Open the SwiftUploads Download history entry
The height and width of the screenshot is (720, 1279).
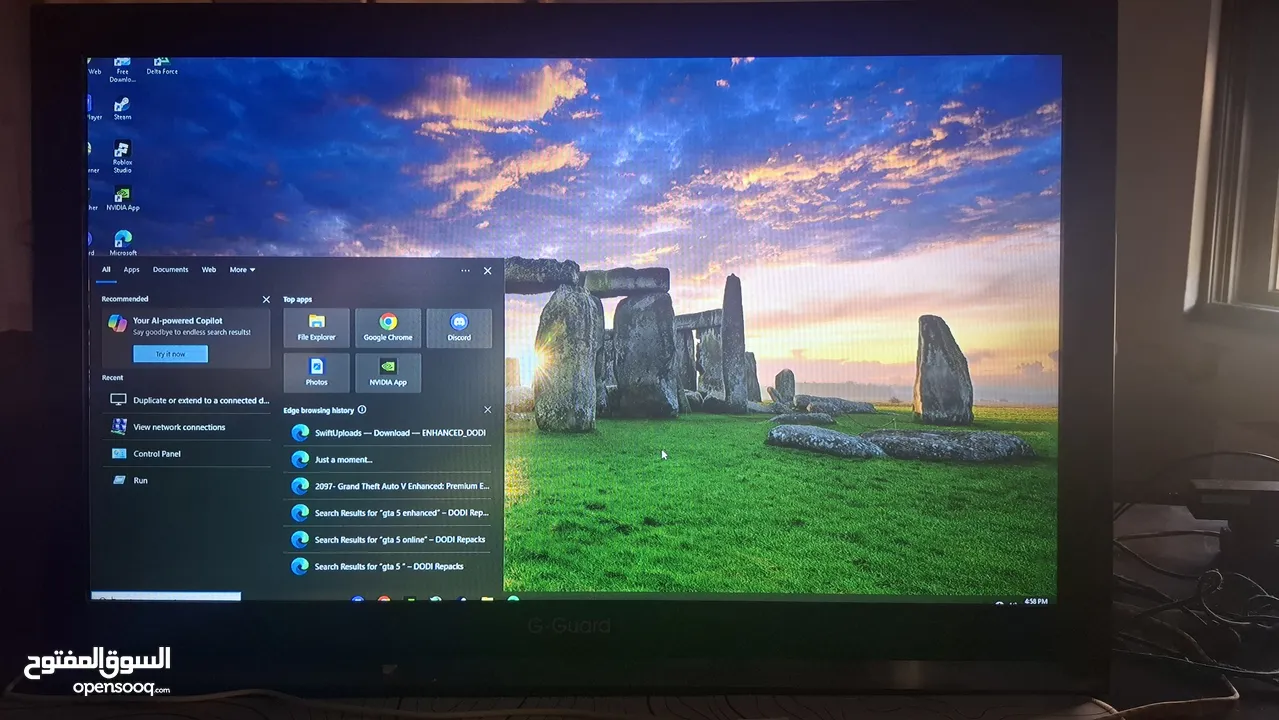388,433
